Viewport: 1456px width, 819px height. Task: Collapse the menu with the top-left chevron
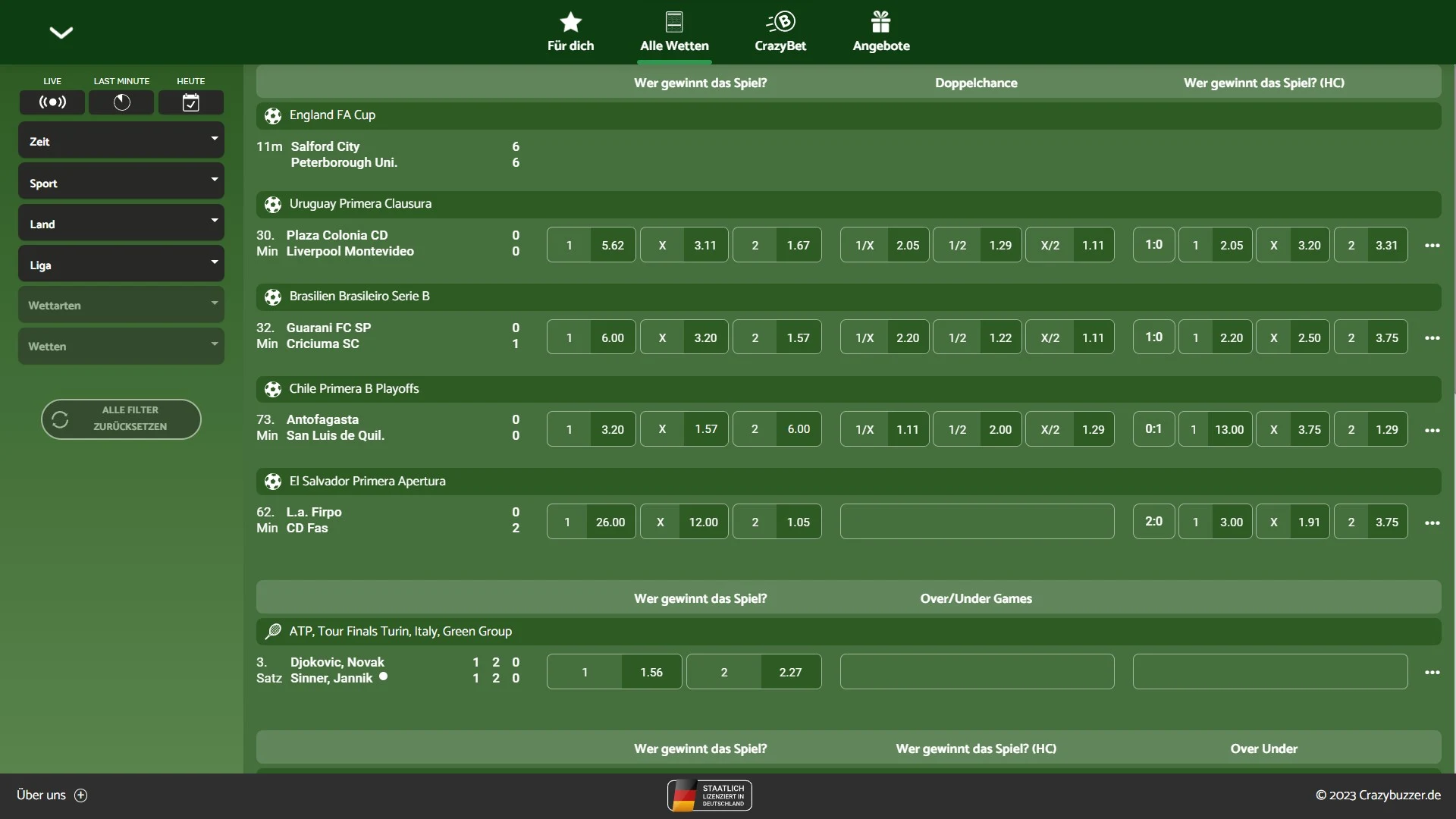(61, 32)
